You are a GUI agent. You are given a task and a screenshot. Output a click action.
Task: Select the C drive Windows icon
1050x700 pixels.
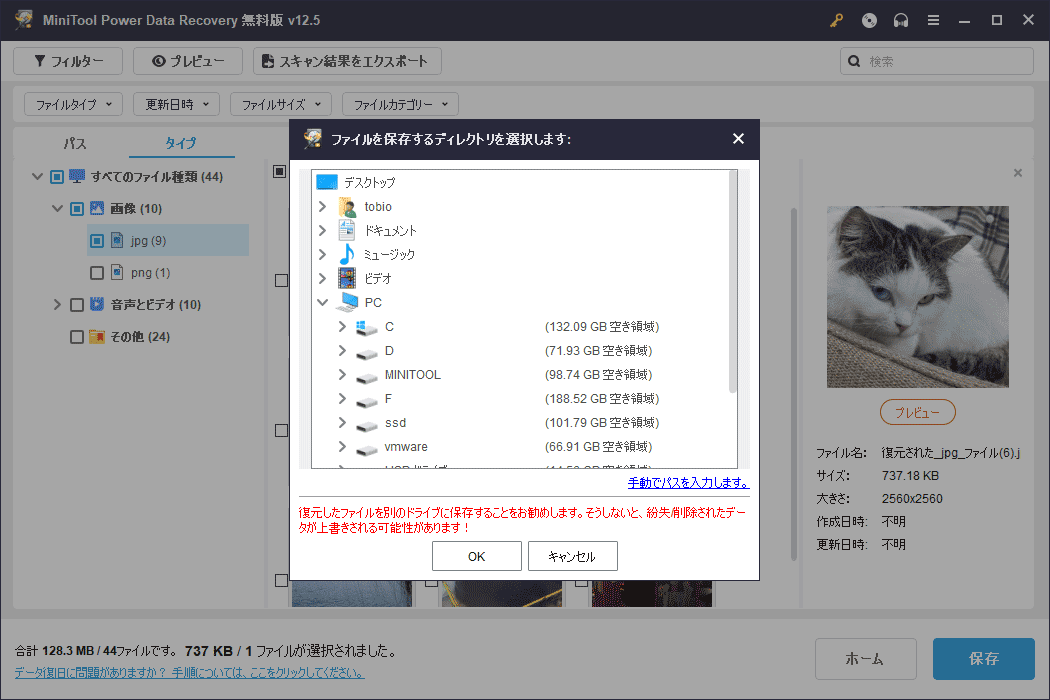pyautogui.click(x=367, y=328)
